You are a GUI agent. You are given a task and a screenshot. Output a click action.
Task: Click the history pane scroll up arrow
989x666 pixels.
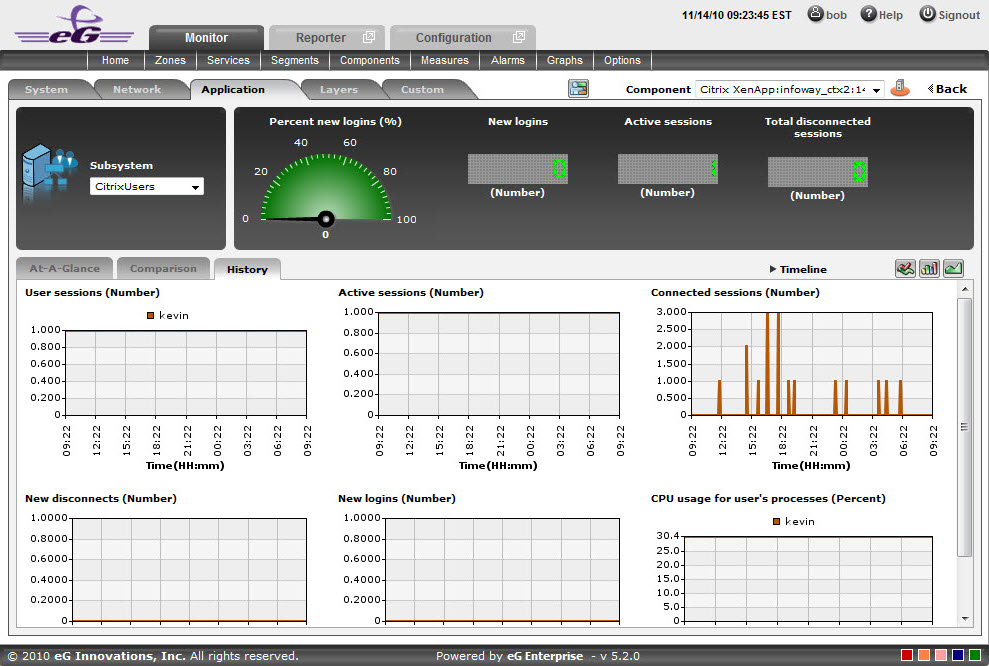964,289
